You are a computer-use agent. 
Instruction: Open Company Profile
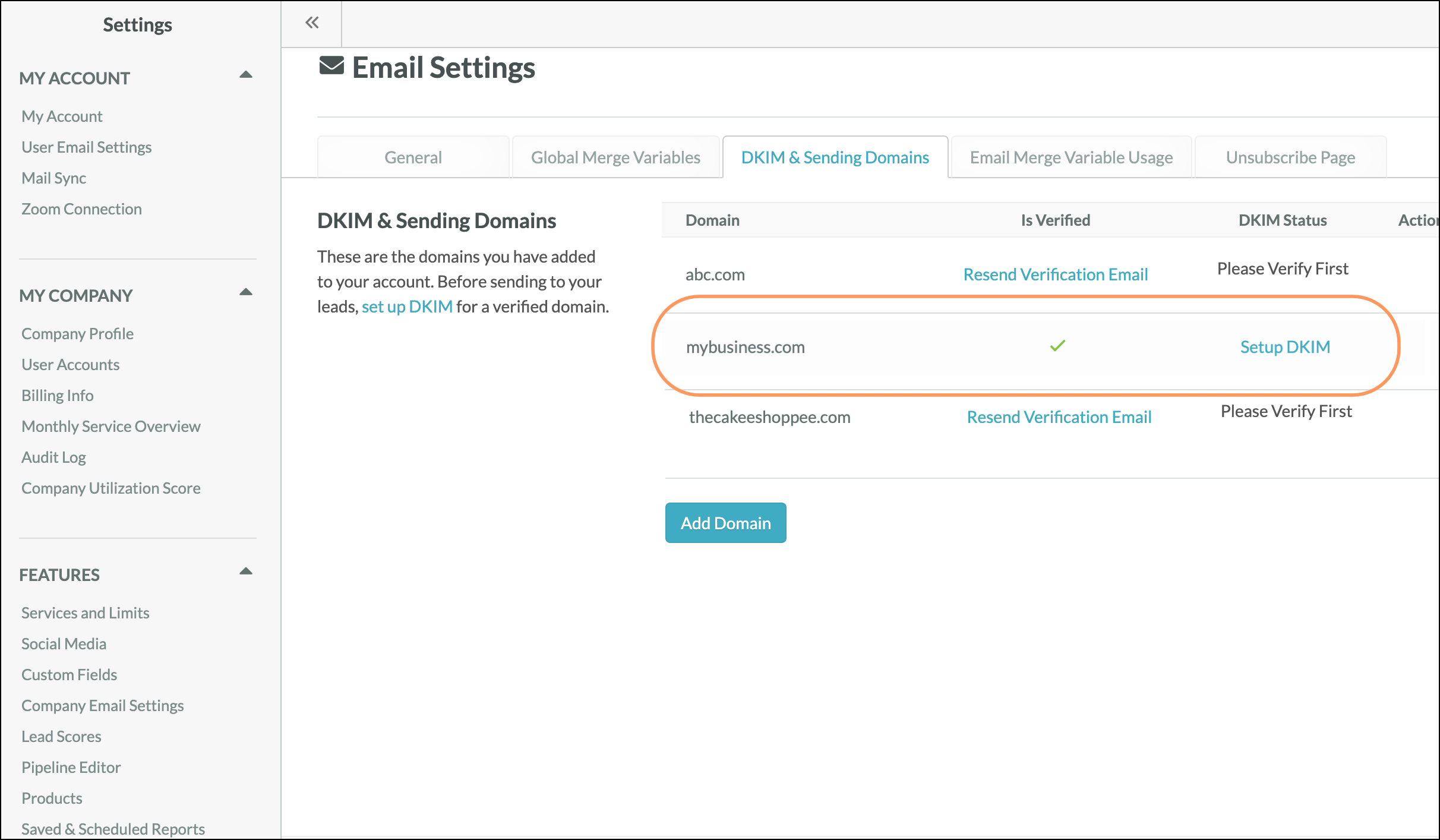coord(78,334)
